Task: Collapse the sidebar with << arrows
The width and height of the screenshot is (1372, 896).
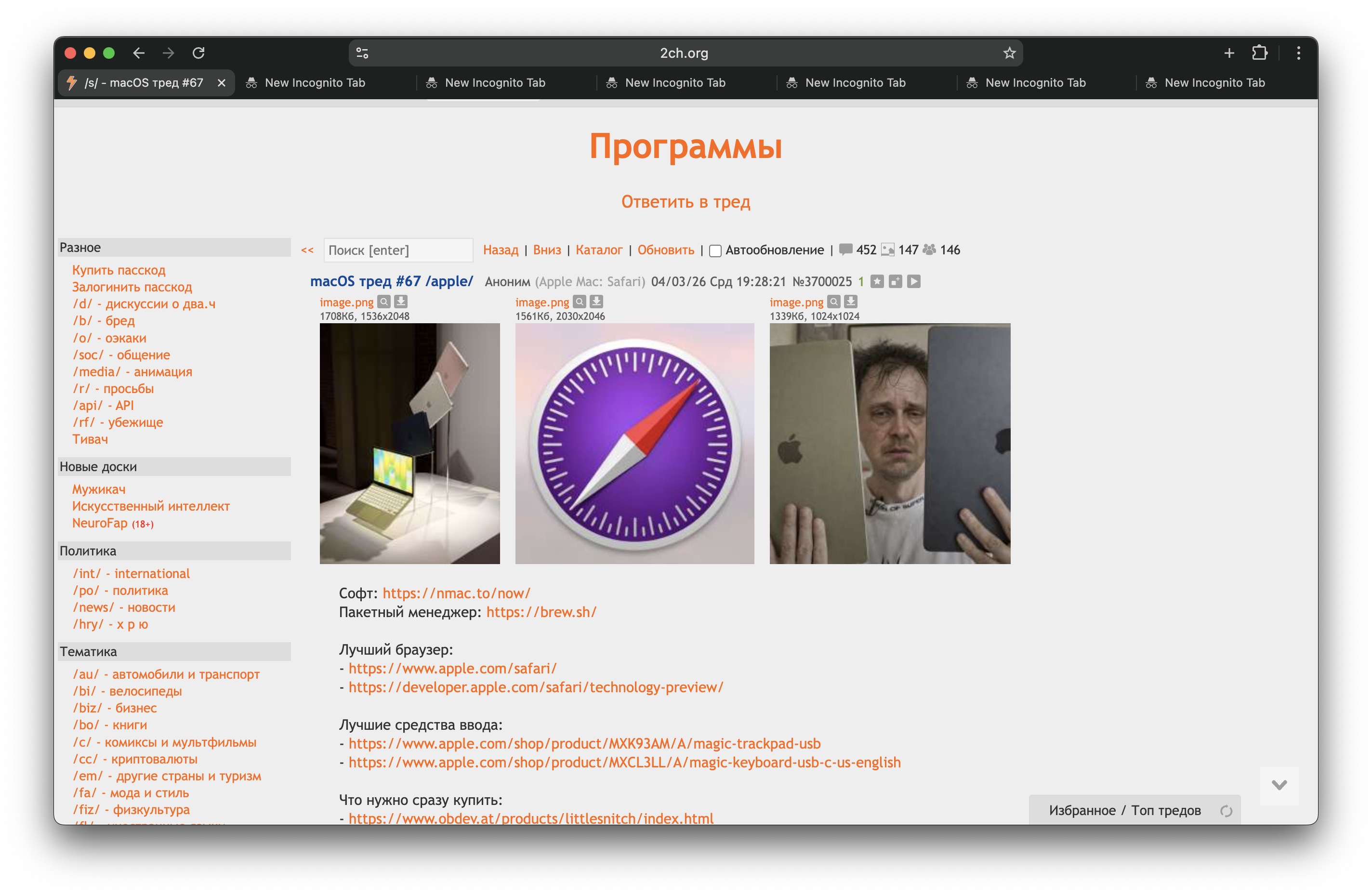Action: coord(307,250)
